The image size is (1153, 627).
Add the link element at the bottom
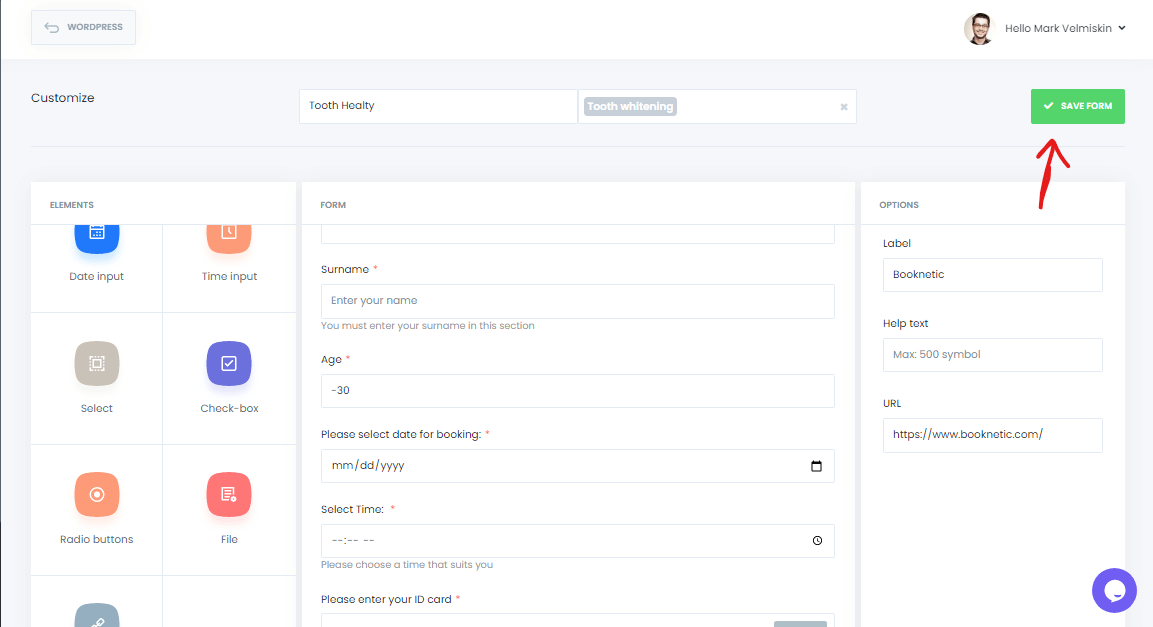96,614
